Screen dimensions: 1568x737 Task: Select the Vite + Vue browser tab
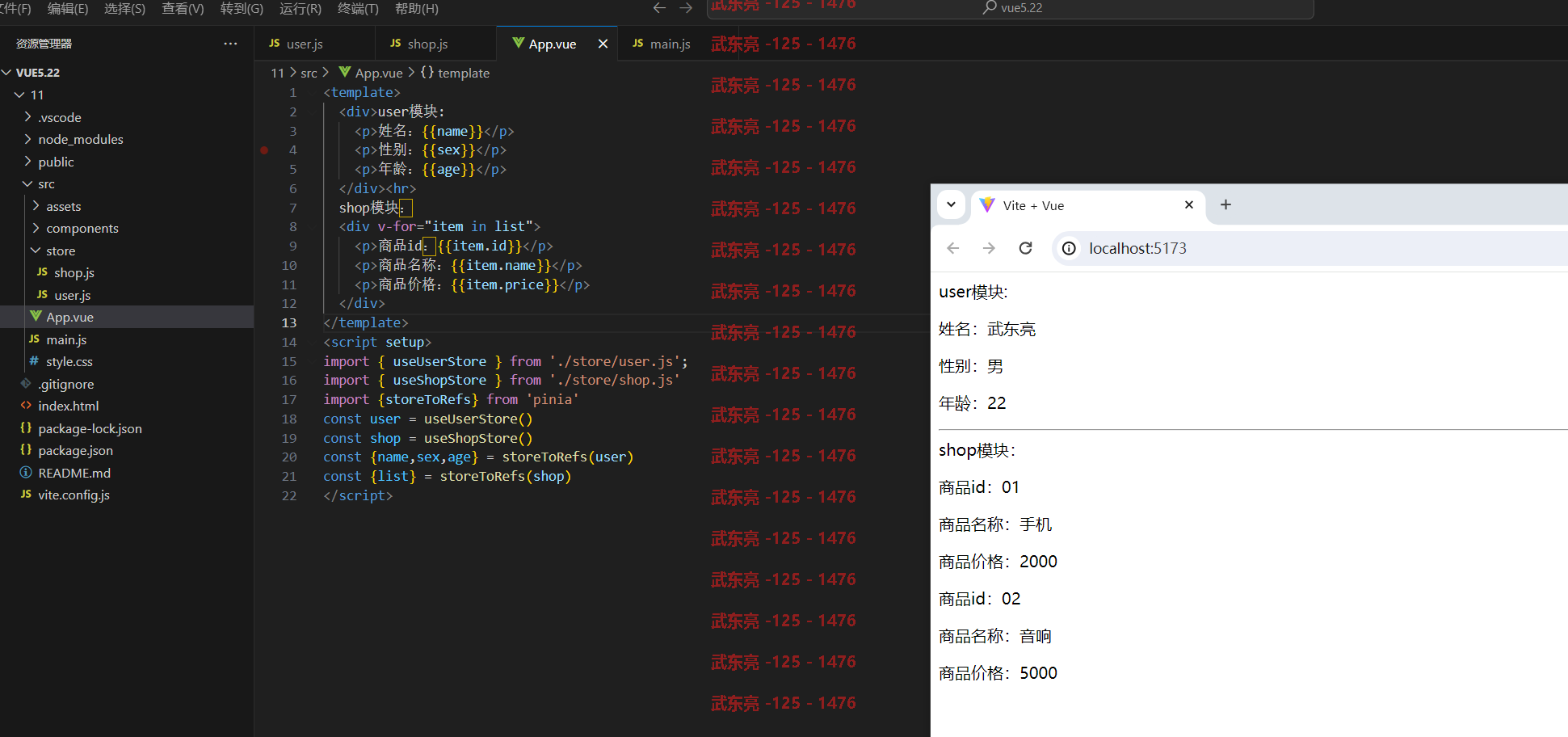(x=1087, y=205)
